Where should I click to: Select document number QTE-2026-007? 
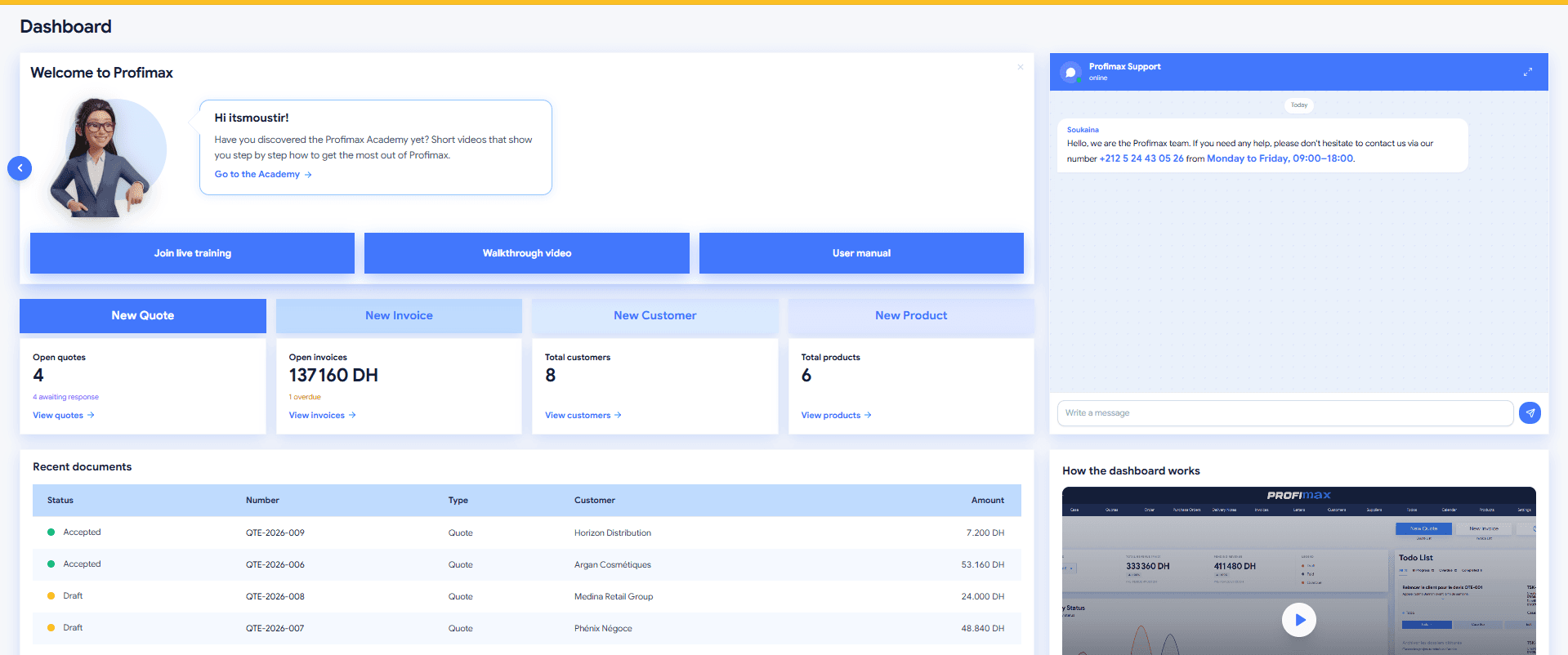275,628
